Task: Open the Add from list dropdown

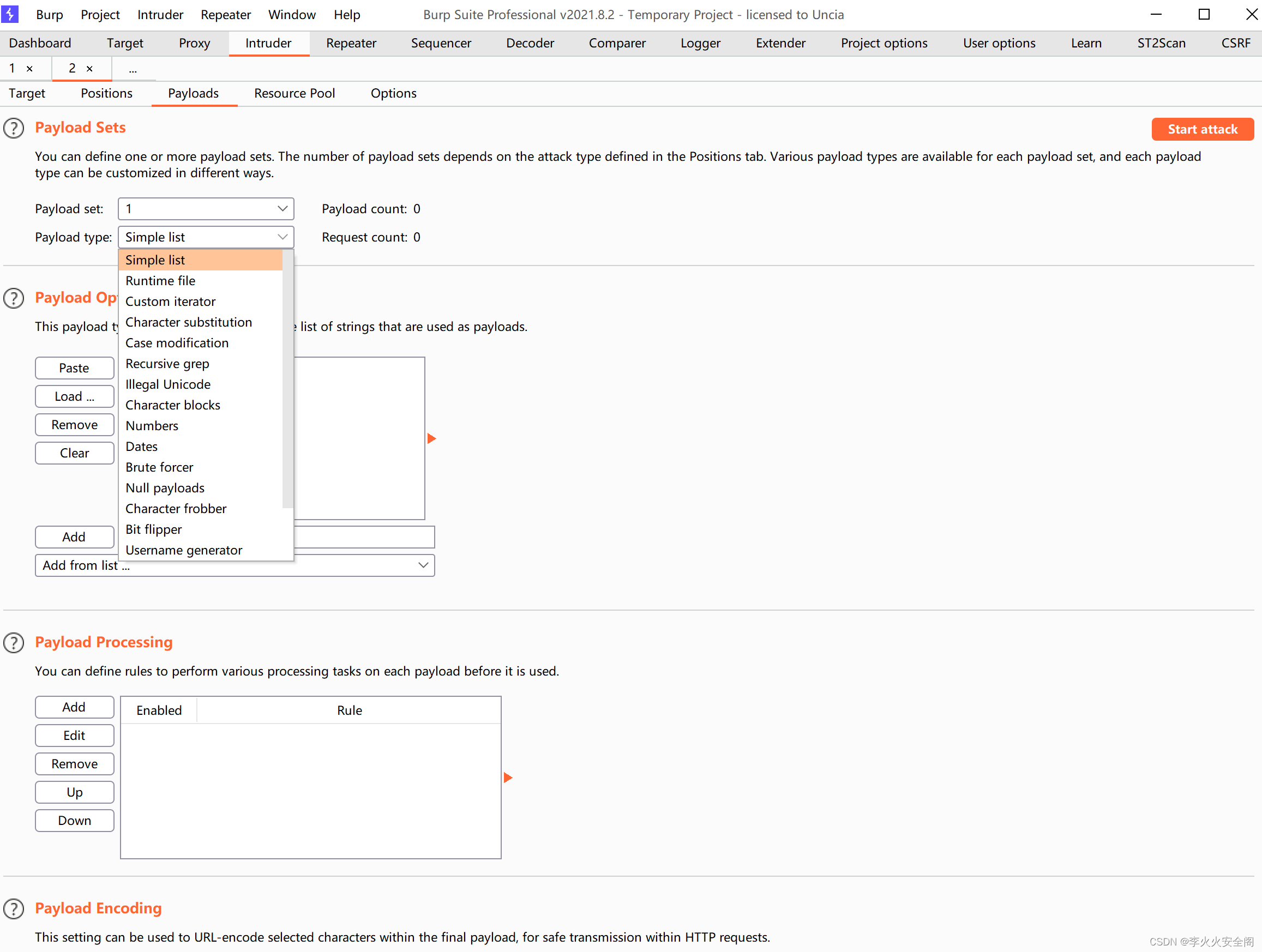Action: 235,565
